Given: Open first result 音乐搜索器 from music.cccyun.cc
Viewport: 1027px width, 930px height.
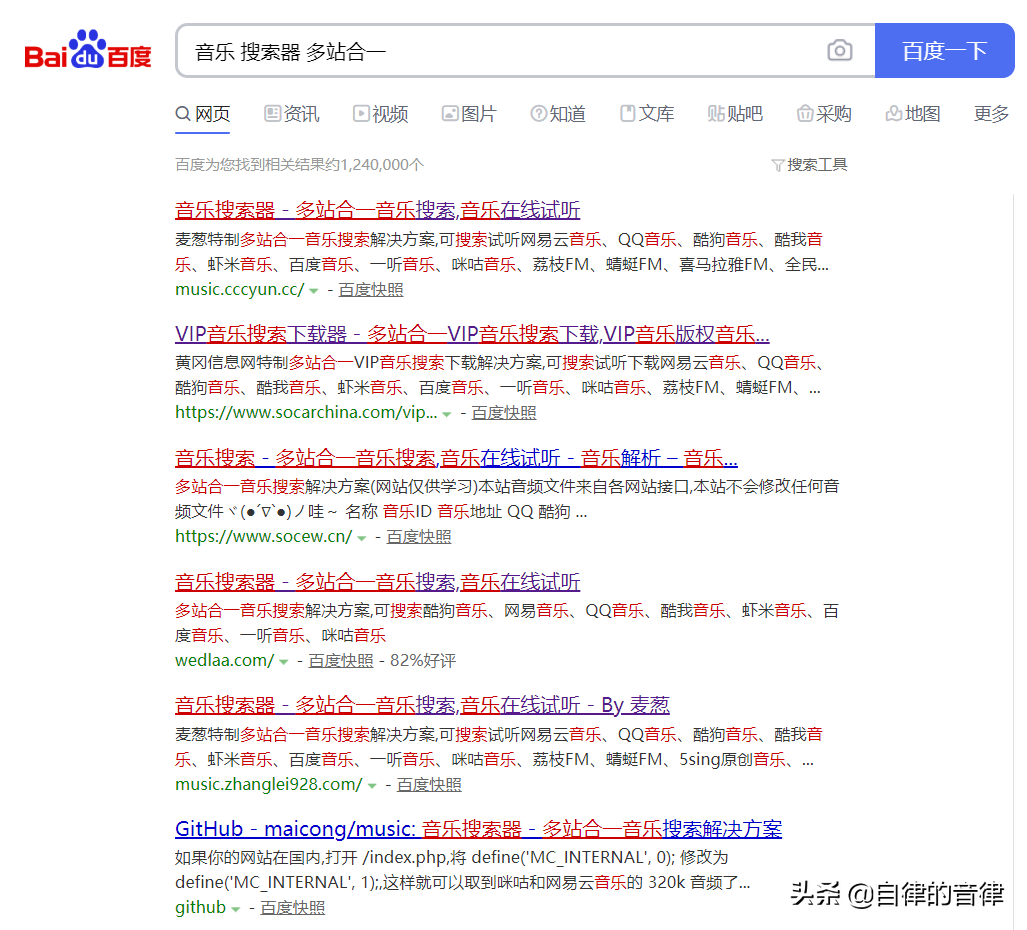Looking at the screenshot, I should click(x=377, y=210).
